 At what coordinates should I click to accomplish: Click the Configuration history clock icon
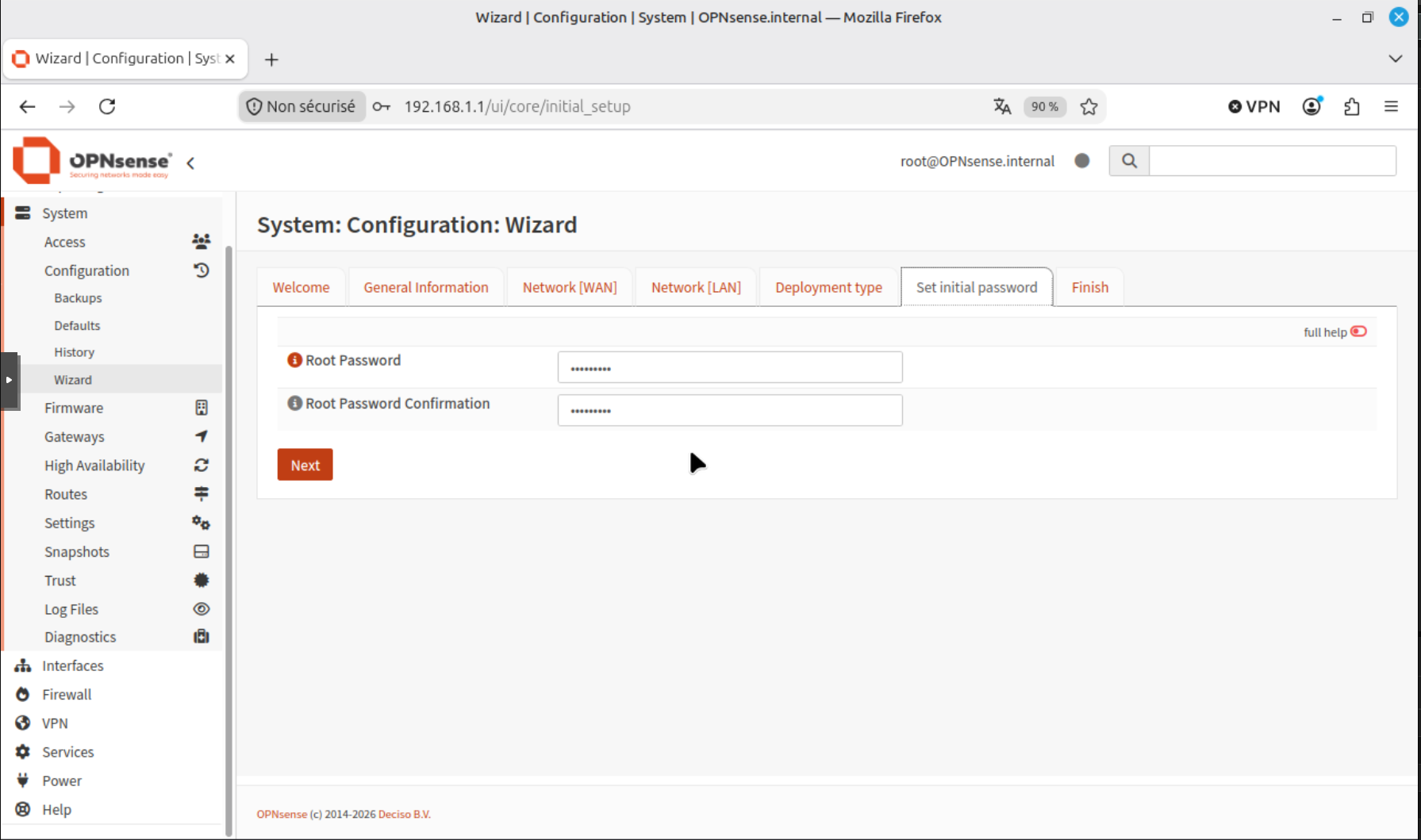coord(202,270)
